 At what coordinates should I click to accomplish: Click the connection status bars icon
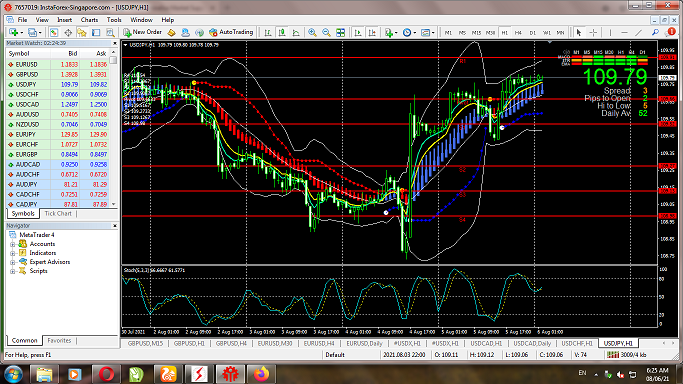613,355
